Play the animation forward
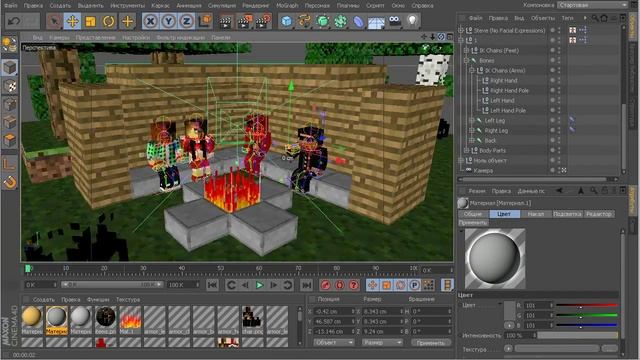The width and height of the screenshot is (640, 360). pyautogui.click(x=259, y=285)
